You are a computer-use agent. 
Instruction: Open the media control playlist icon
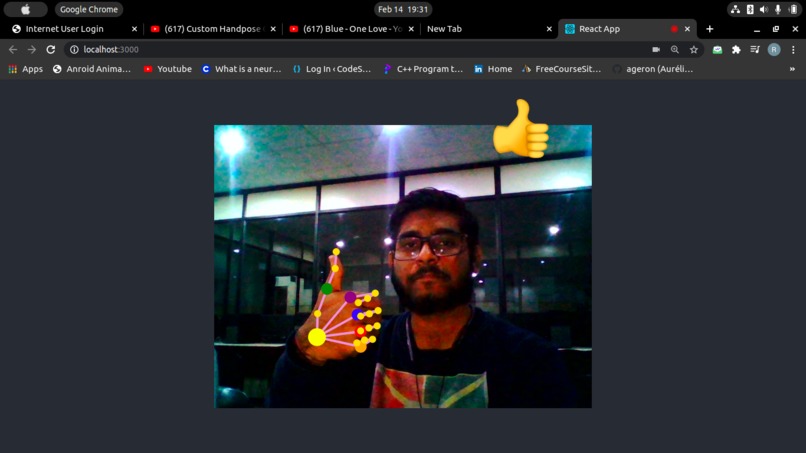755,49
